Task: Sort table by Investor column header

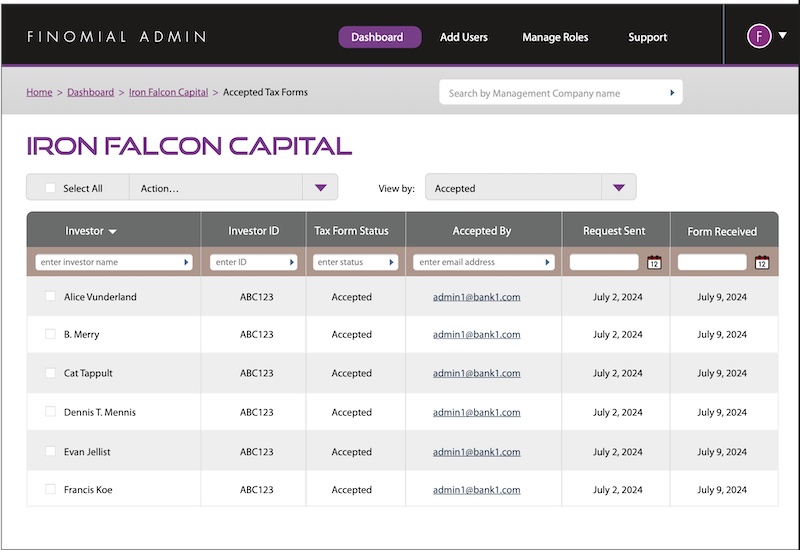Action: (91, 231)
